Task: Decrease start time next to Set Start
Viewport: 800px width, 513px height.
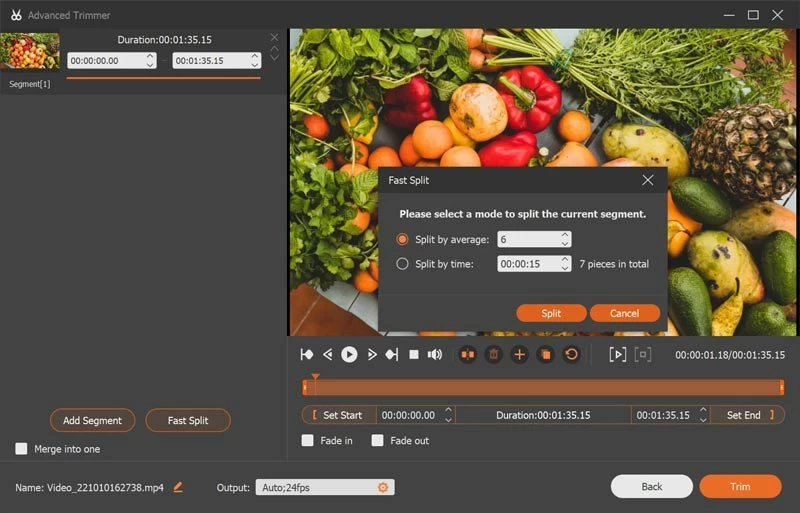Action: 448,420
